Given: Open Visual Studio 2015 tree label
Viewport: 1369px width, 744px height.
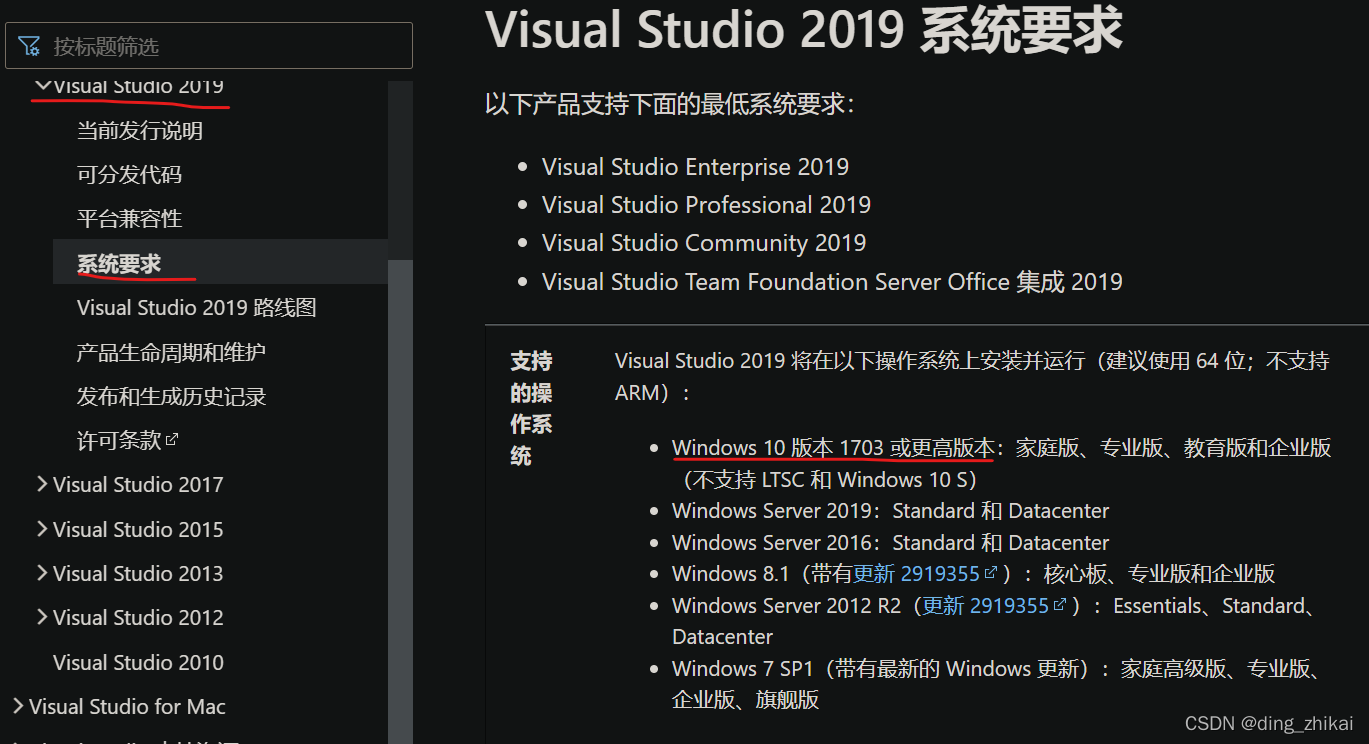Looking at the screenshot, I should pos(138,529).
